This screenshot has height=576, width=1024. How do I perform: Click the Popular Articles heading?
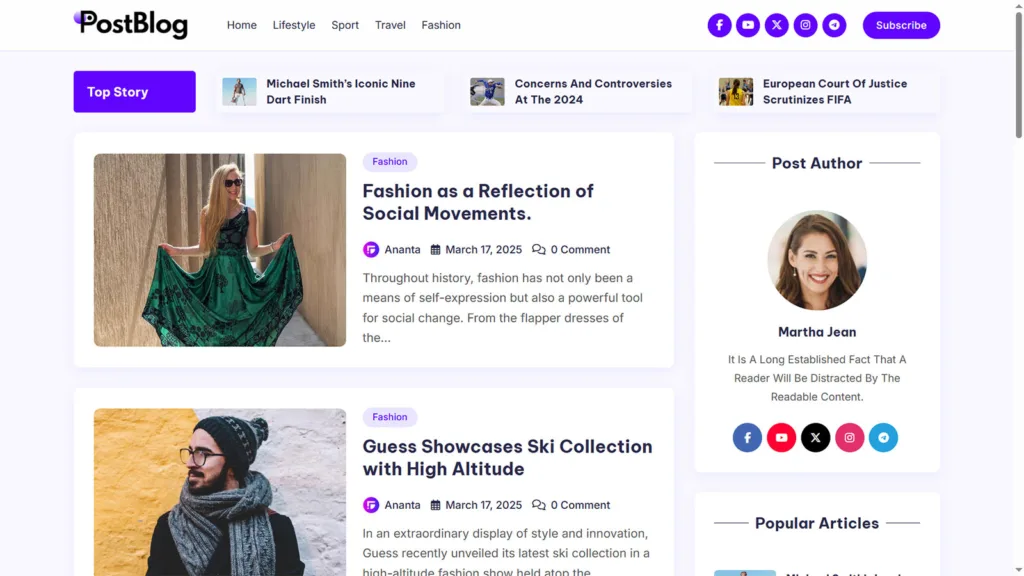pos(817,523)
